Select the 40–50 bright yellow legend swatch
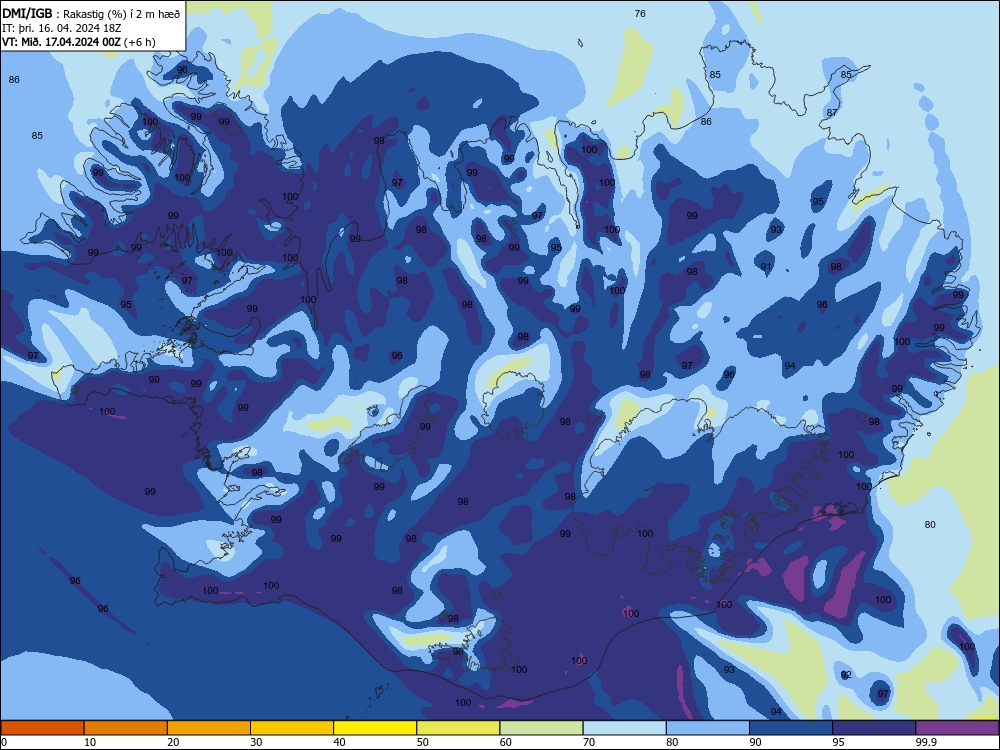The width and height of the screenshot is (1000, 750). pyautogui.click(x=375, y=728)
